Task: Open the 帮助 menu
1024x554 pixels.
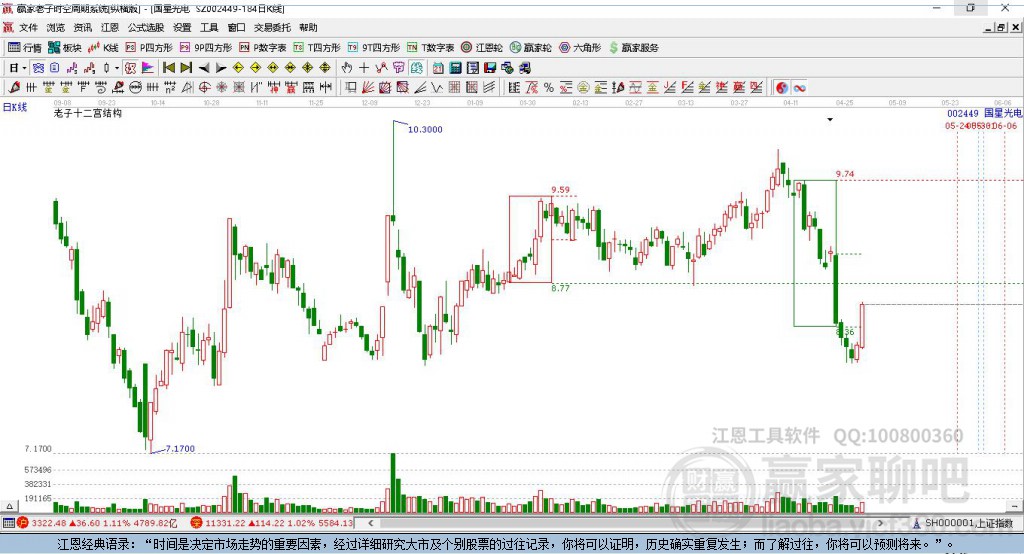Action: point(308,27)
